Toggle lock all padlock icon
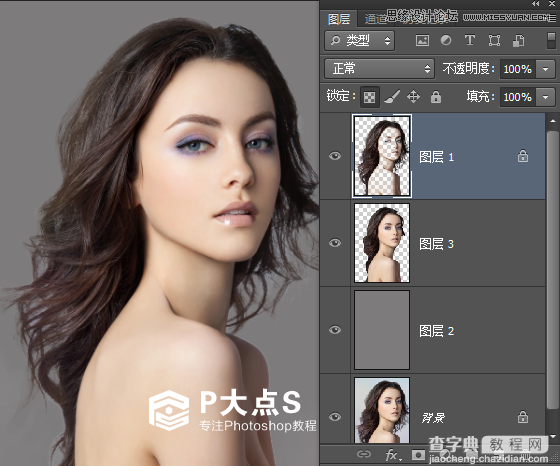The width and height of the screenshot is (560, 466). click(436, 97)
